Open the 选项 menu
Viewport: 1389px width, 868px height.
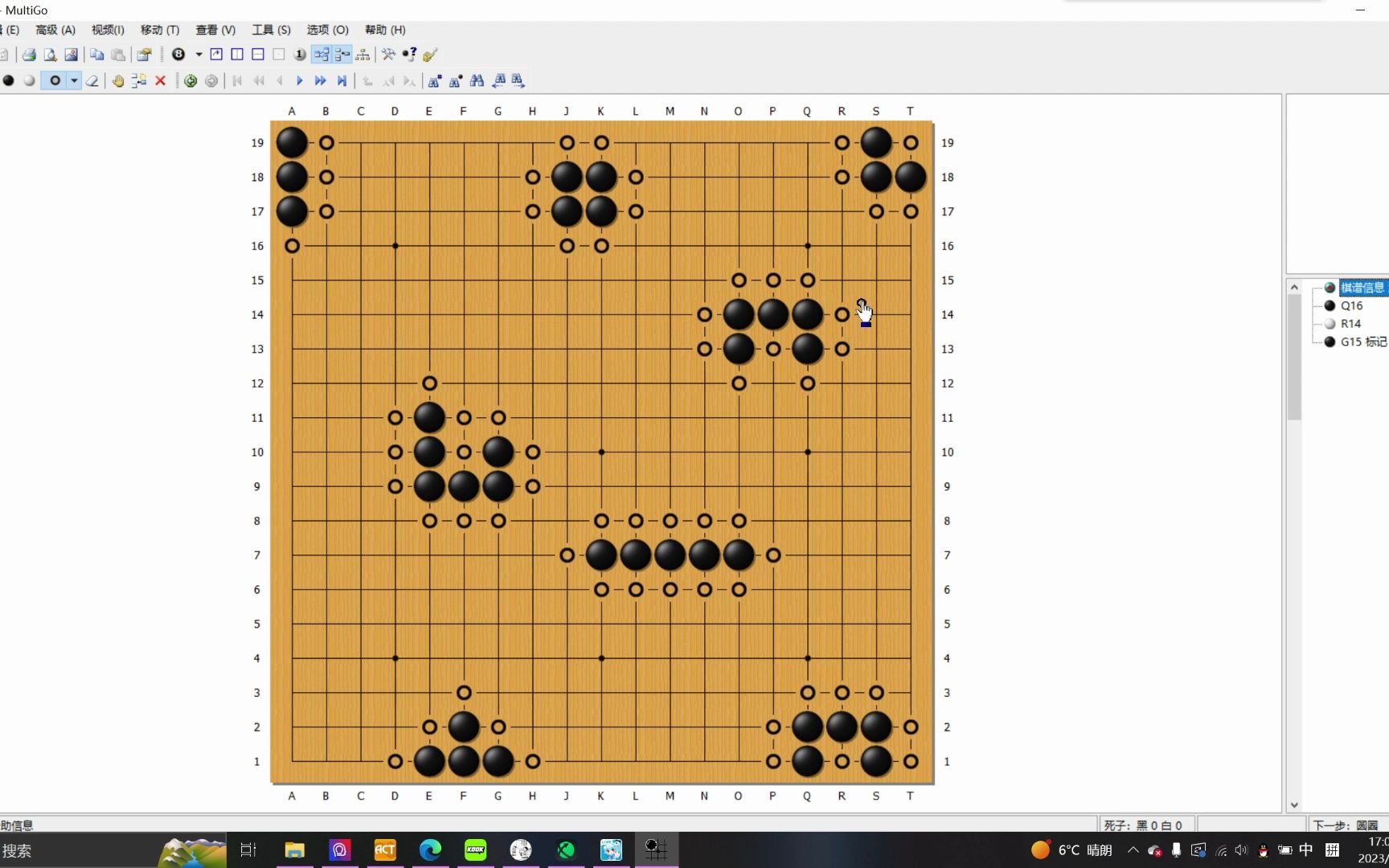coord(326,30)
